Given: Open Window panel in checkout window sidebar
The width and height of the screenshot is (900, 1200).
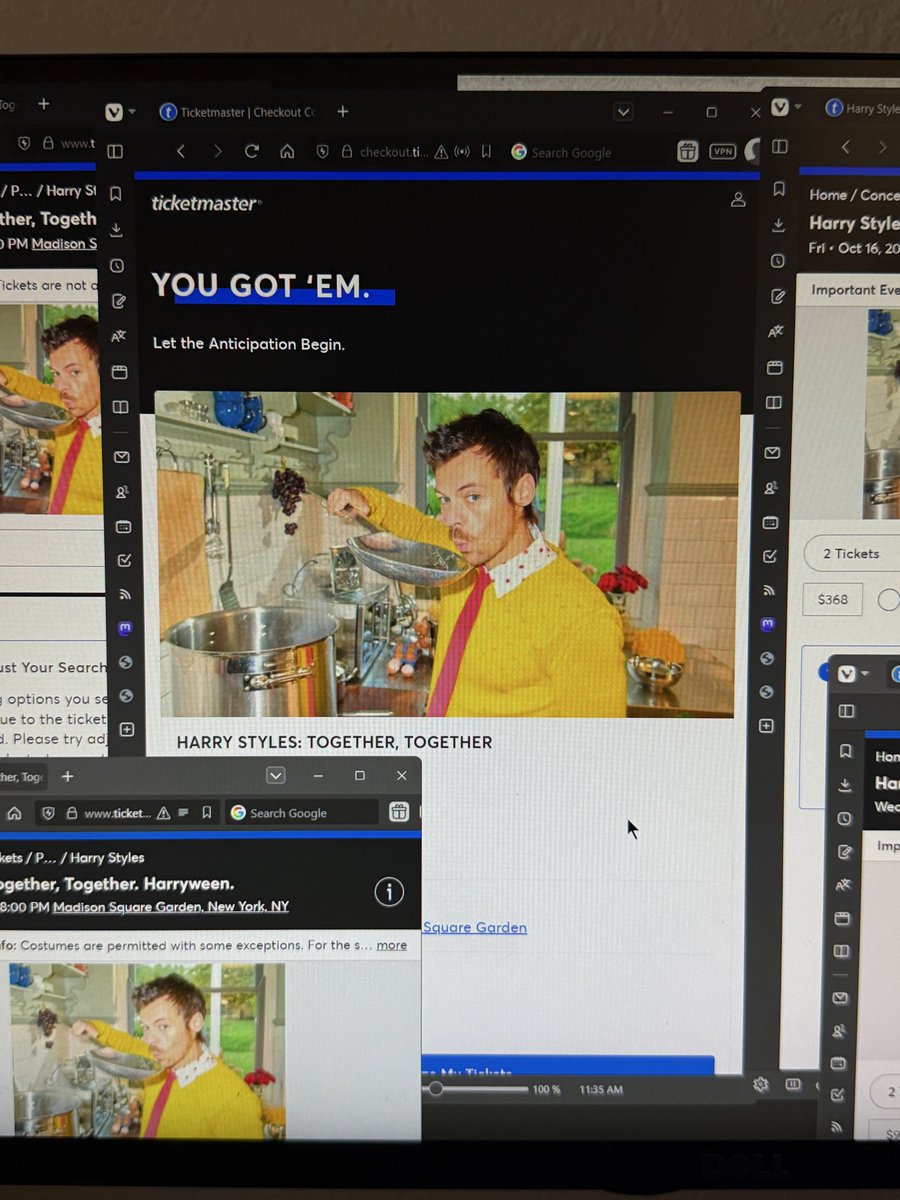Looking at the screenshot, I should [x=119, y=372].
